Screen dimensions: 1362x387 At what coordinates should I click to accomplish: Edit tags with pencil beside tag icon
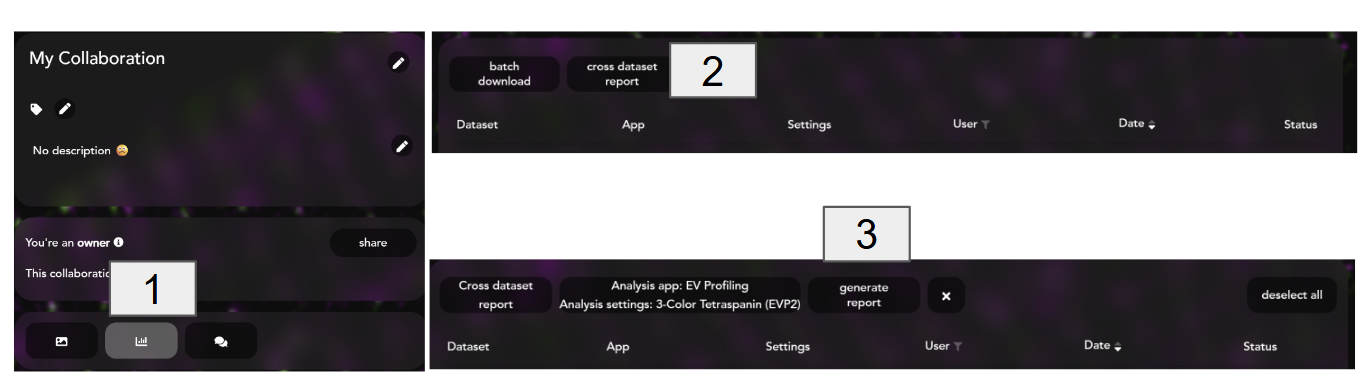65,108
